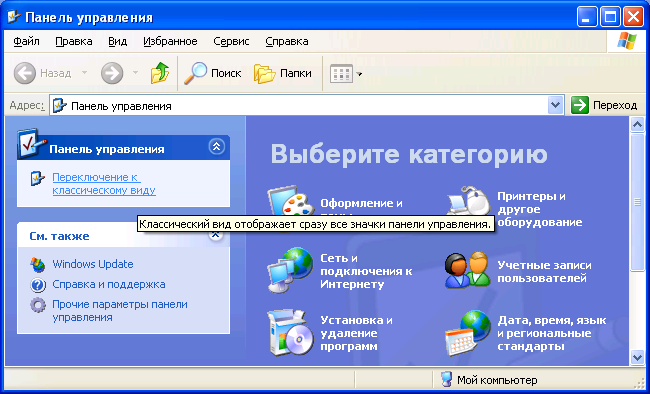Click the Control Panel header icon in sidebar
This screenshot has width=650, height=394.
pyautogui.click(x=32, y=143)
